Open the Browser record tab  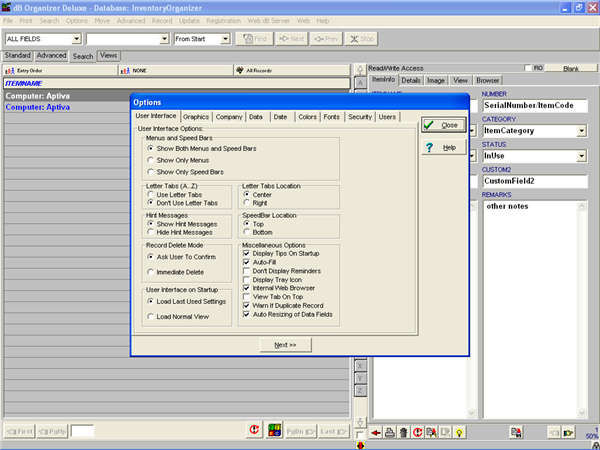(488, 80)
